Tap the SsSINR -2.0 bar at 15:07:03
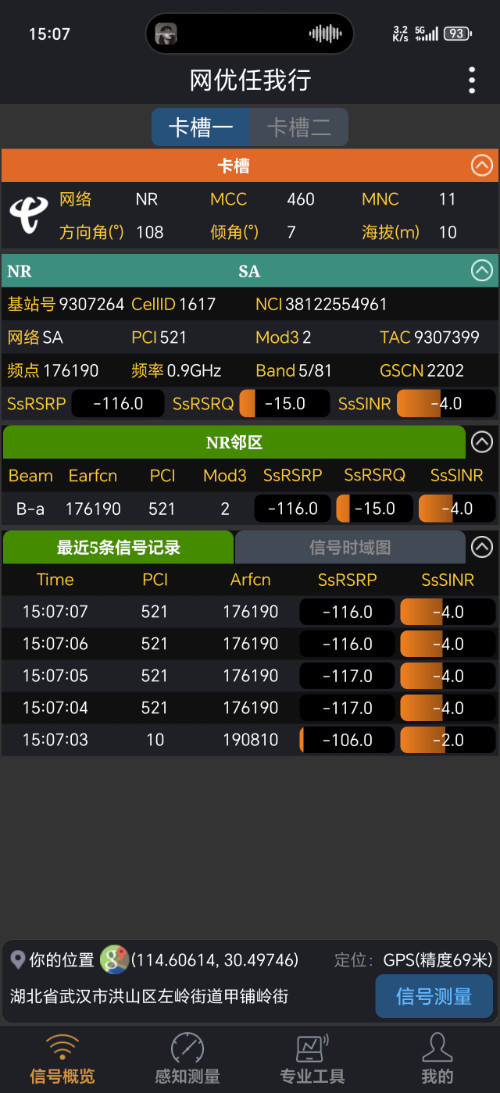The image size is (500, 1093). [448, 740]
